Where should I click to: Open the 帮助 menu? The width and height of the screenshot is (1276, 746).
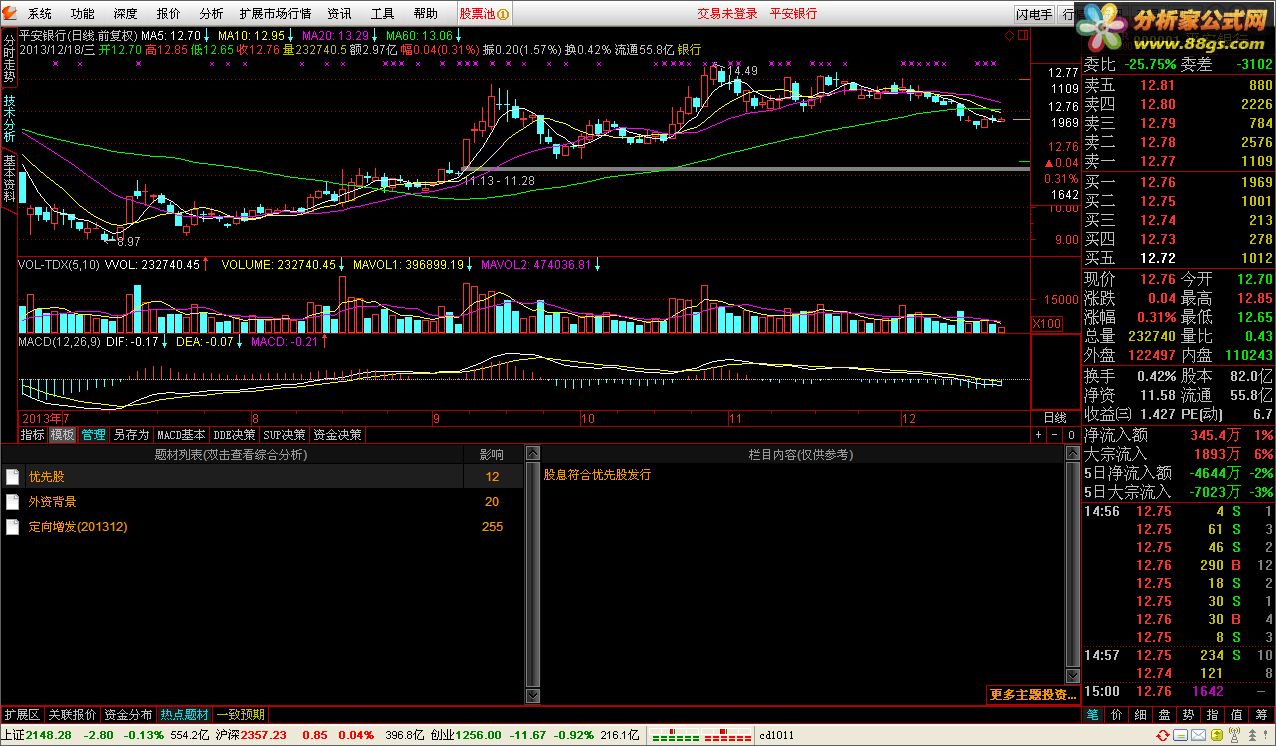(x=426, y=14)
